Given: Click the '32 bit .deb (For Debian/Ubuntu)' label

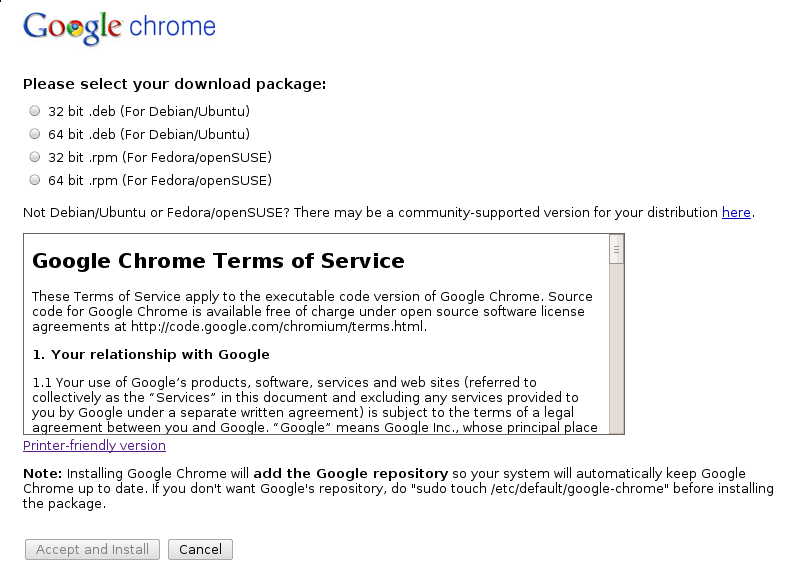Looking at the screenshot, I should click(x=149, y=111).
